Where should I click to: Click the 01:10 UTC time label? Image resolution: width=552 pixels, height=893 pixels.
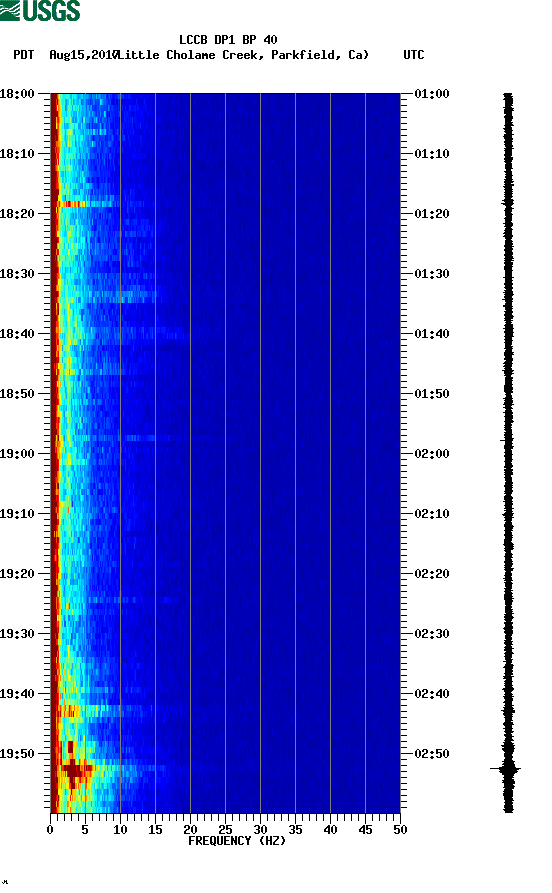pos(432,154)
